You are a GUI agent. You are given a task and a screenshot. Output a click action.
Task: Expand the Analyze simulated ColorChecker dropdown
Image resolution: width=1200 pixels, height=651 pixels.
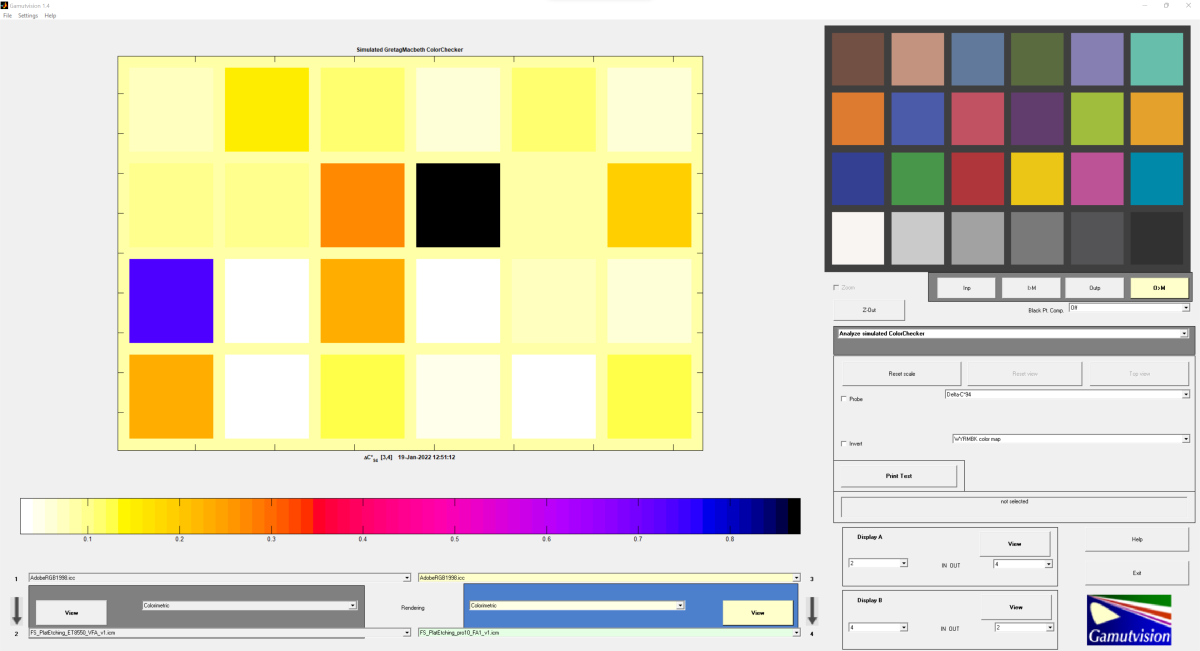pos(1184,333)
